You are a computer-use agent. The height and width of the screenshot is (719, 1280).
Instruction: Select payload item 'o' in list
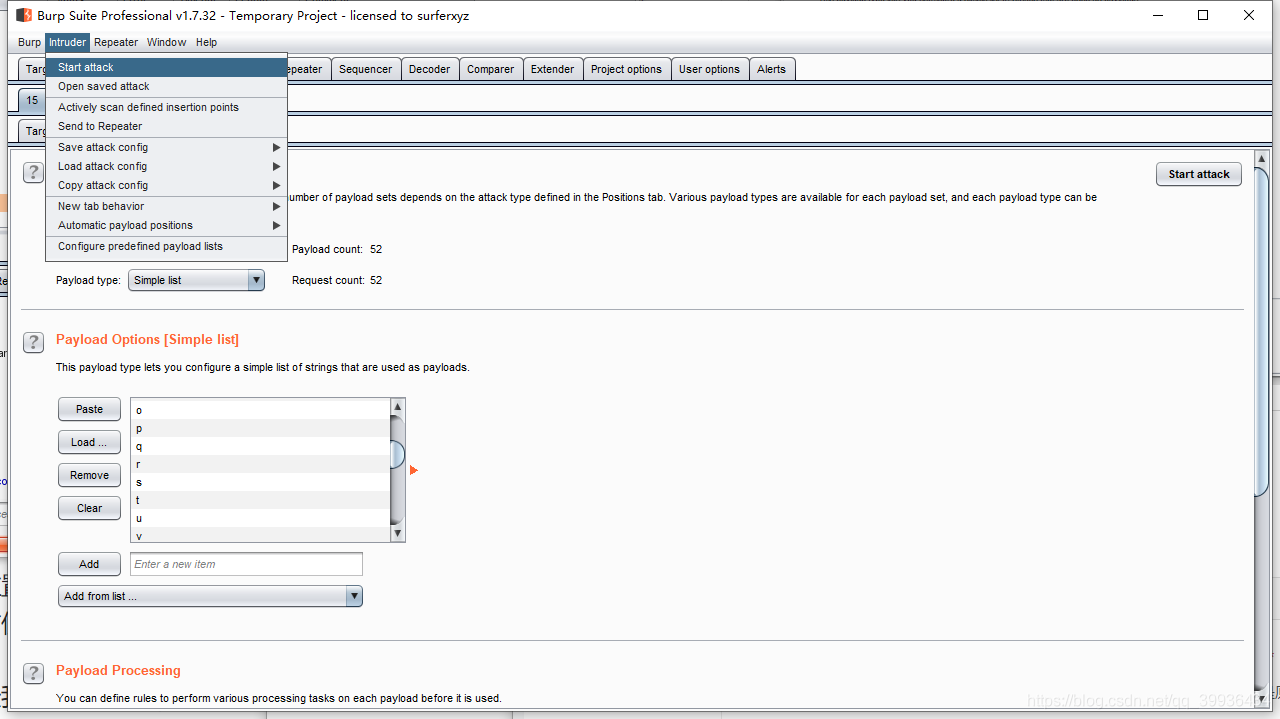(260, 410)
